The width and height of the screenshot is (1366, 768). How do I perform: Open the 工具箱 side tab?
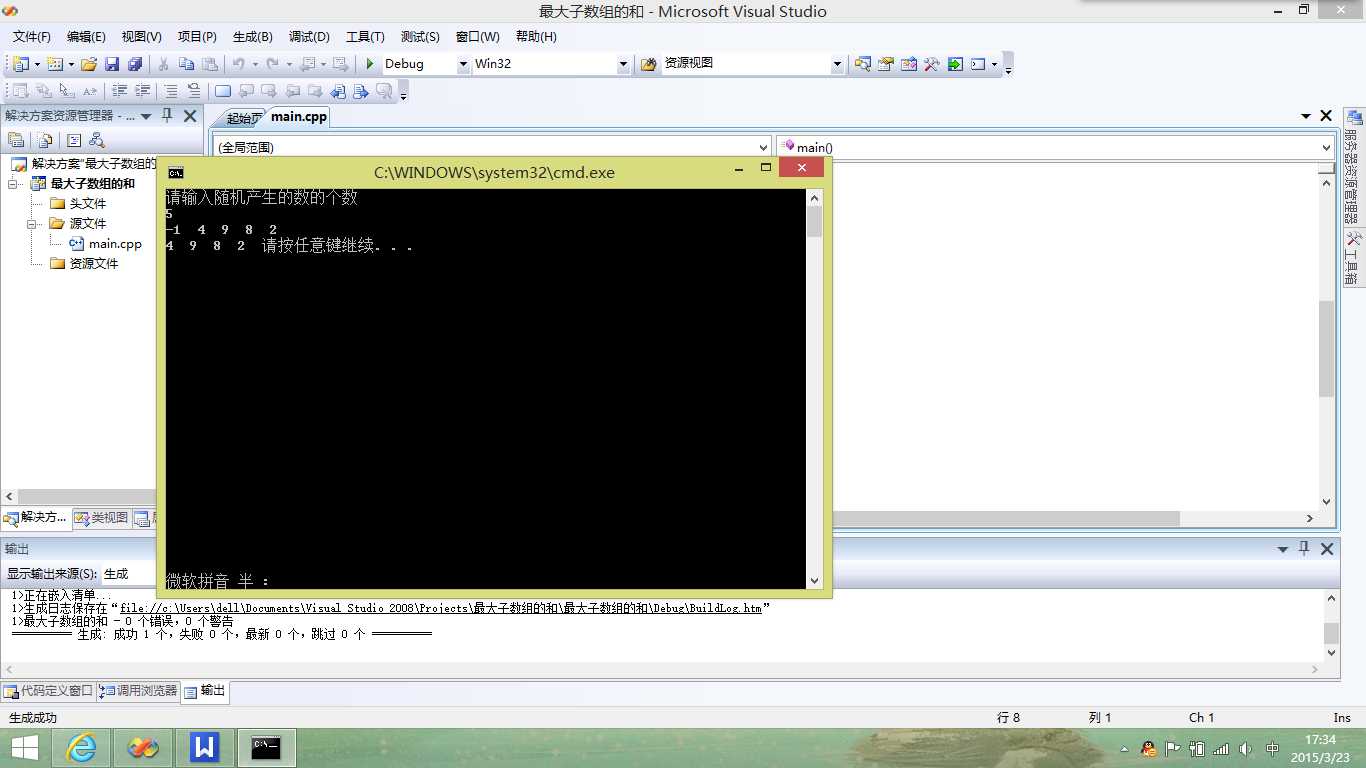click(1352, 259)
